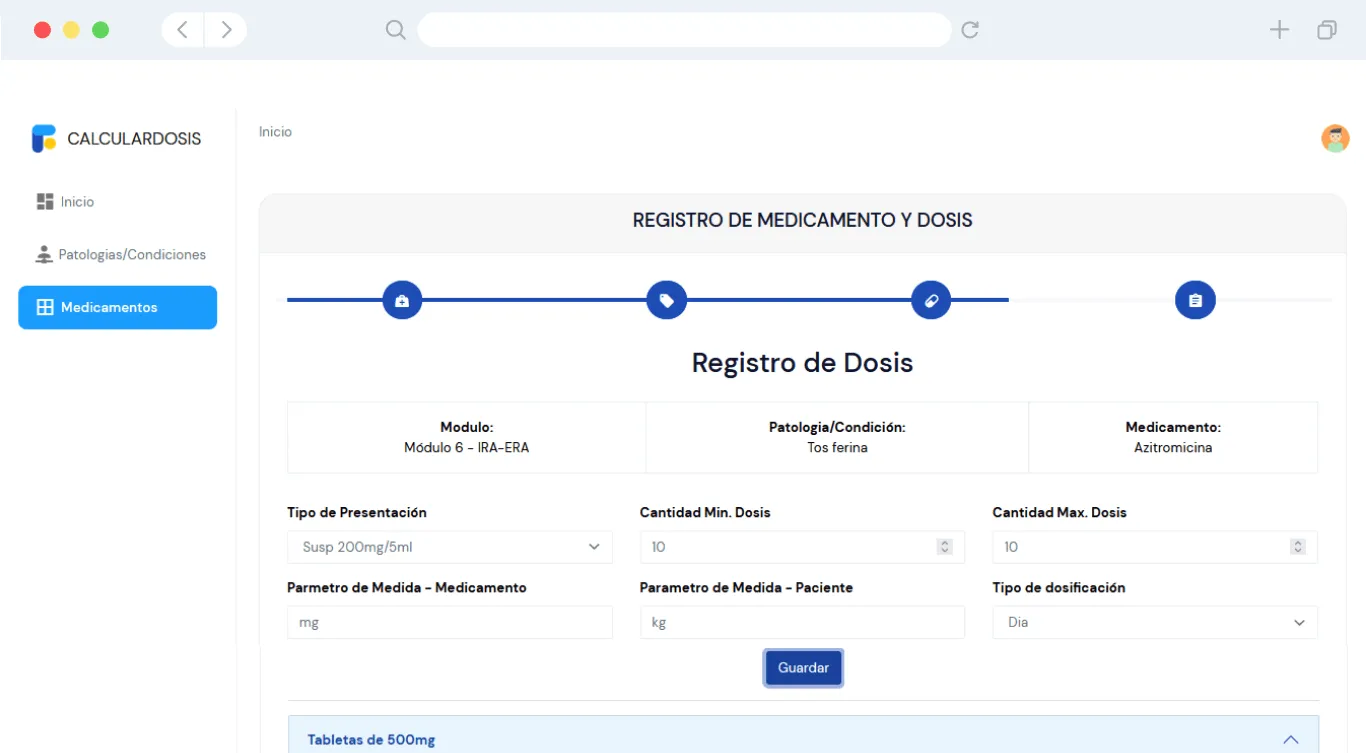Select Medicamentos in the sidebar
Viewport: 1366px width, 753px height.
coord(117,308)
